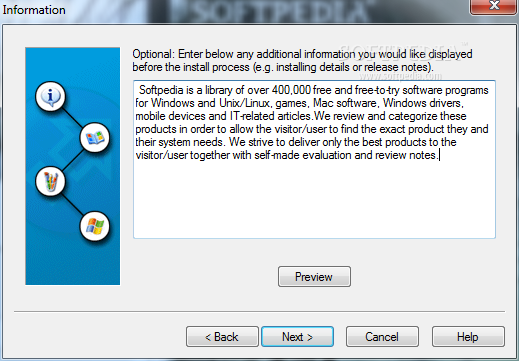Click the info speech-bubble step icon

(51, 96)
